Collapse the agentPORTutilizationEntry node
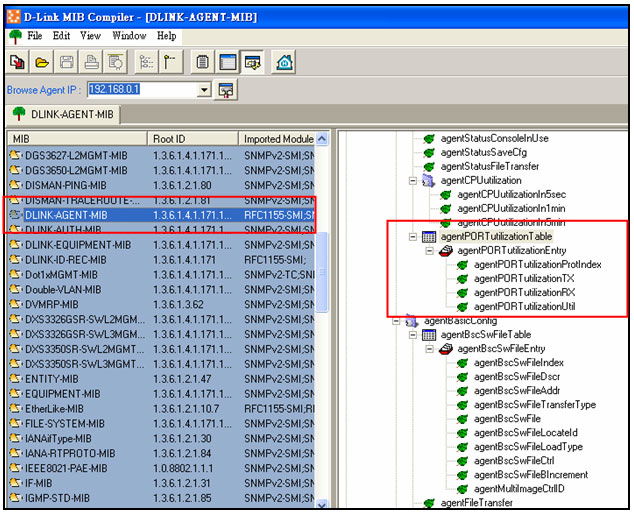 pyautogui.click(x=428, y=251)
